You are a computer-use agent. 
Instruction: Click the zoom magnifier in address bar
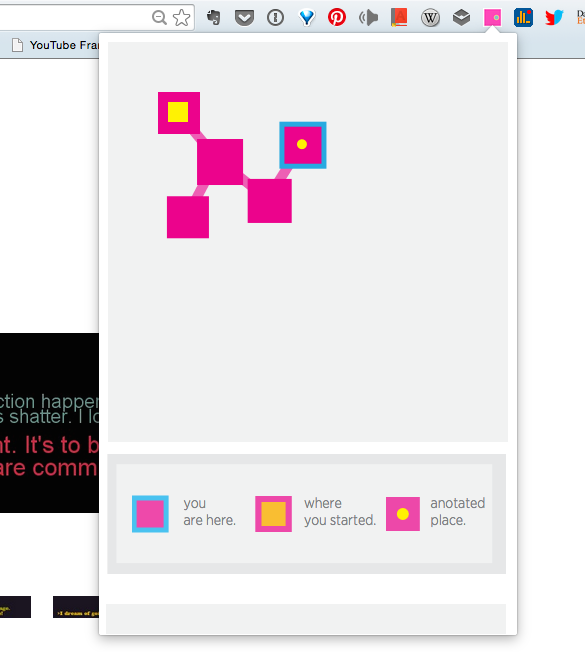[159, 18]
